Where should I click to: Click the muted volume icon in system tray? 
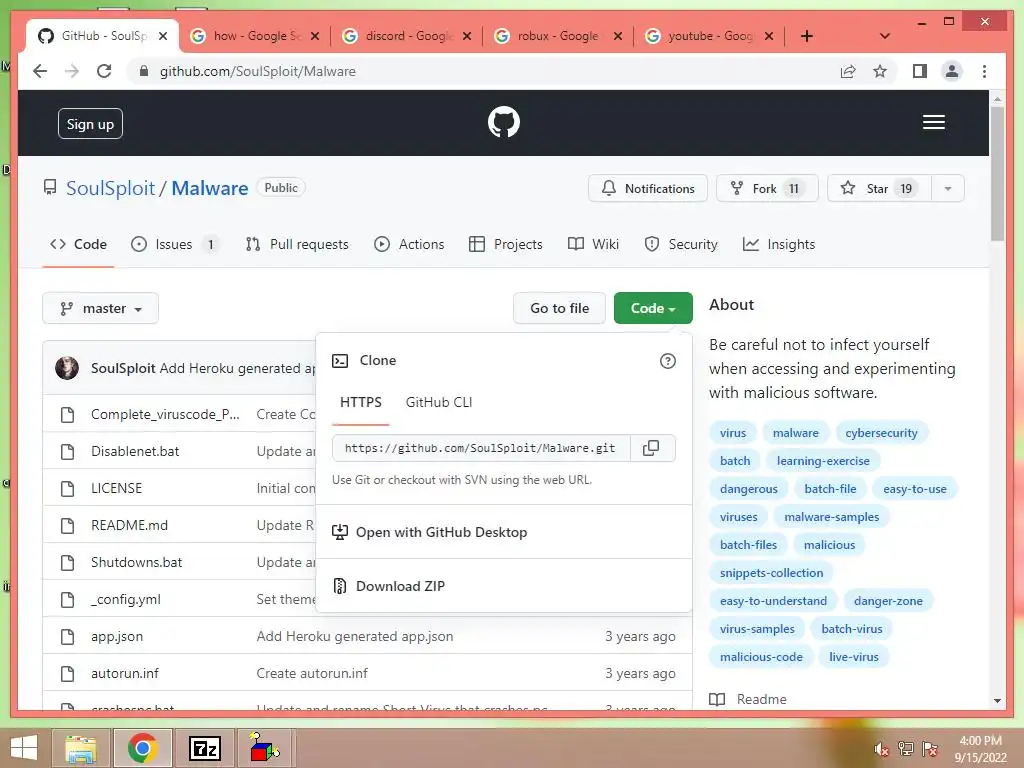pos(882,748)
